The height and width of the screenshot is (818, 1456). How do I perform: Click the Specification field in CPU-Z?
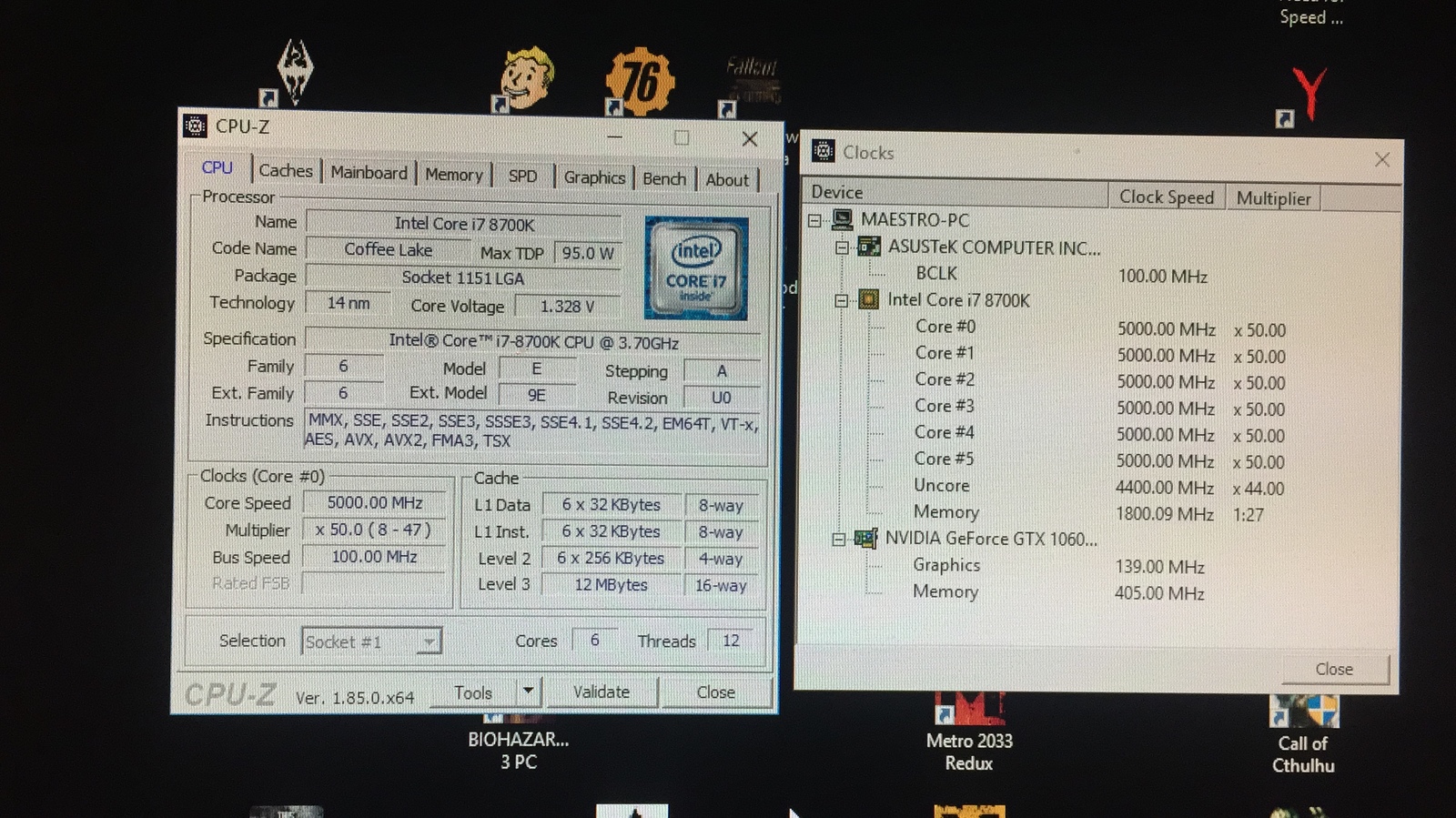(533, 341)
